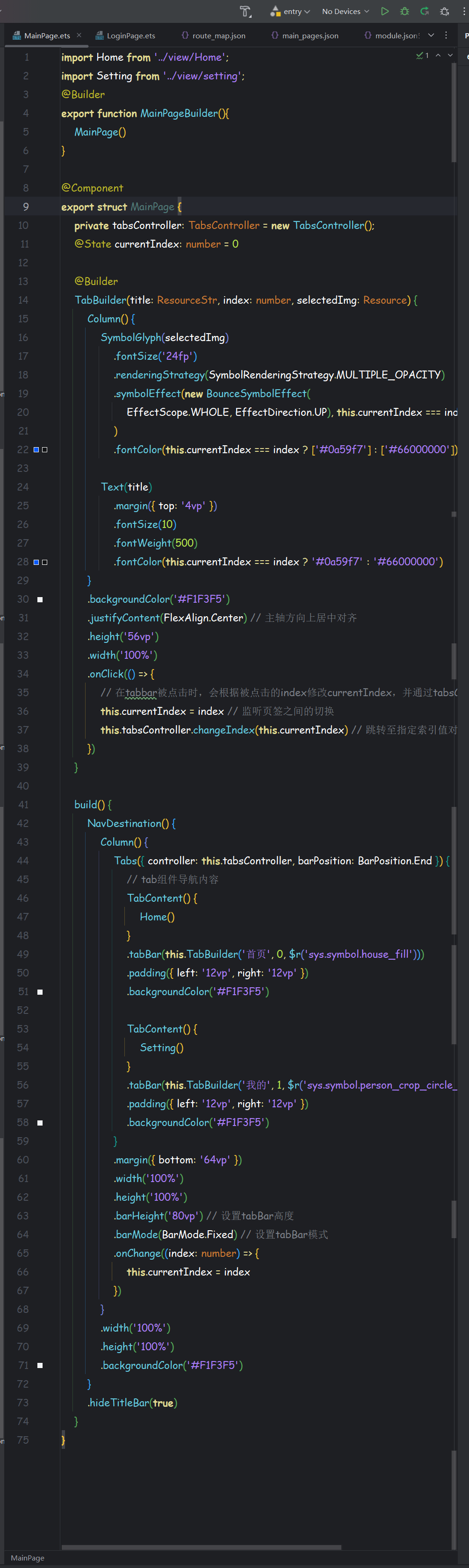Start debugging with the bug icon
This screenshot has height=1568, width=469.
404,12
